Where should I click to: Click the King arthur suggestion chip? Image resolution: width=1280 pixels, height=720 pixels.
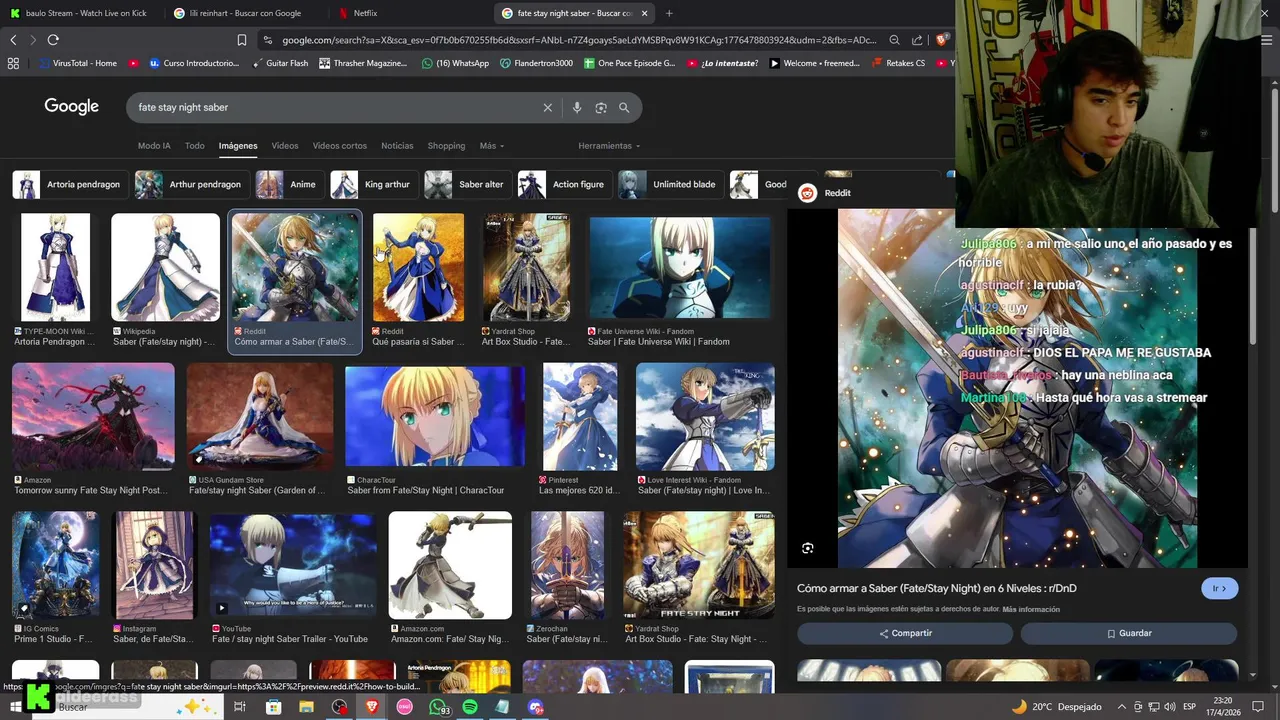click(373, 184)
